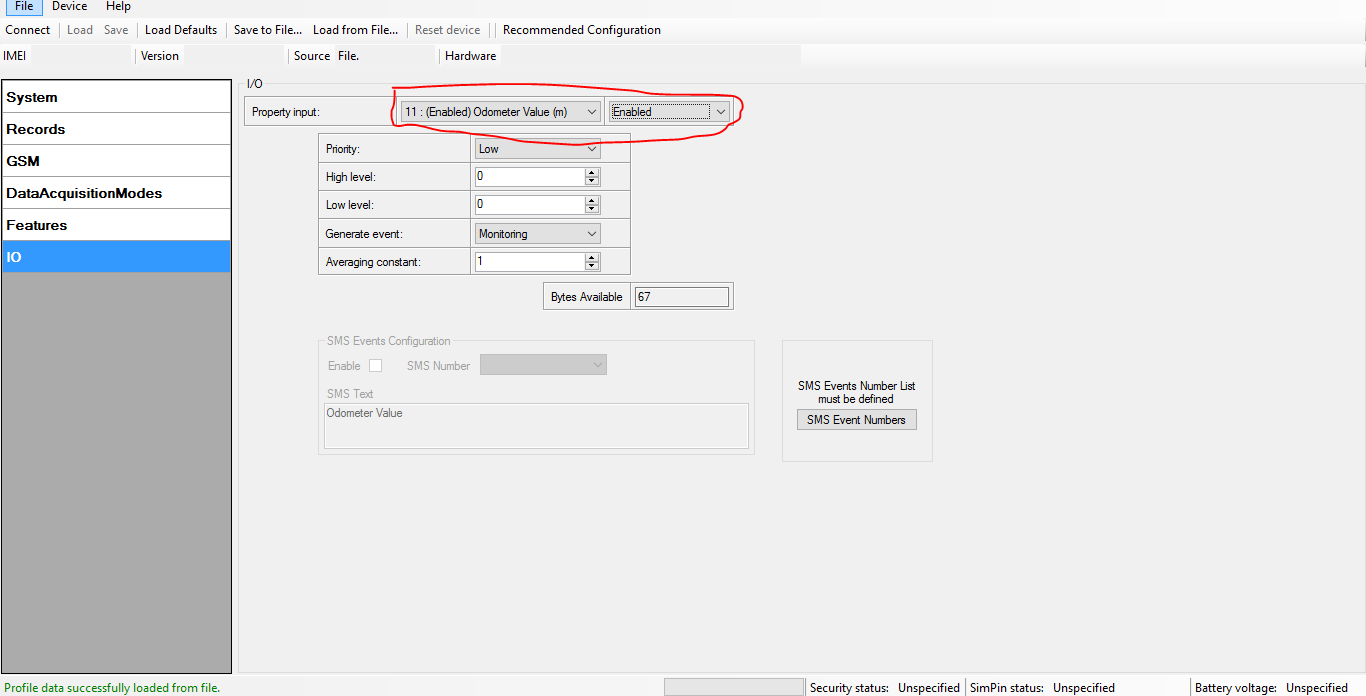
Task: Select the System section
Action: tap(116, 97)
